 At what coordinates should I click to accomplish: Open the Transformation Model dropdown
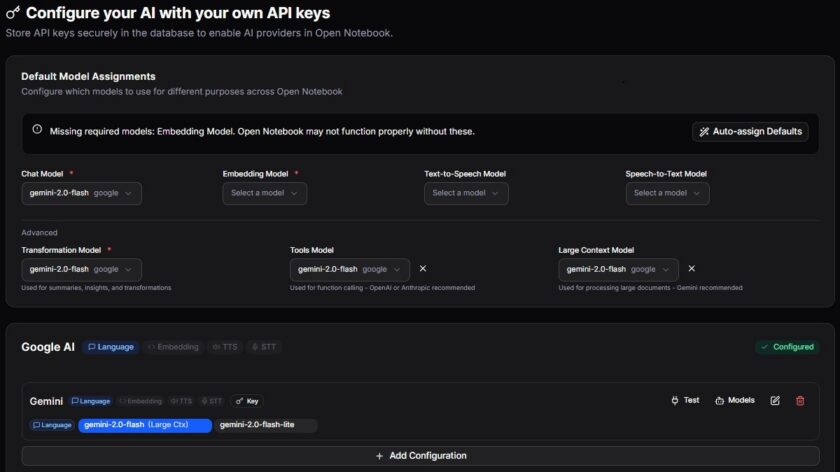point(81,269)
